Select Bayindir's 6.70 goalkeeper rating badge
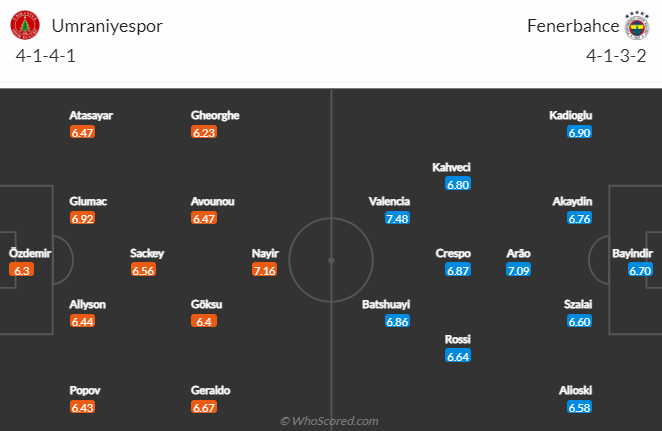The height and width of the screenshot is (431, 662). point(640,270)
